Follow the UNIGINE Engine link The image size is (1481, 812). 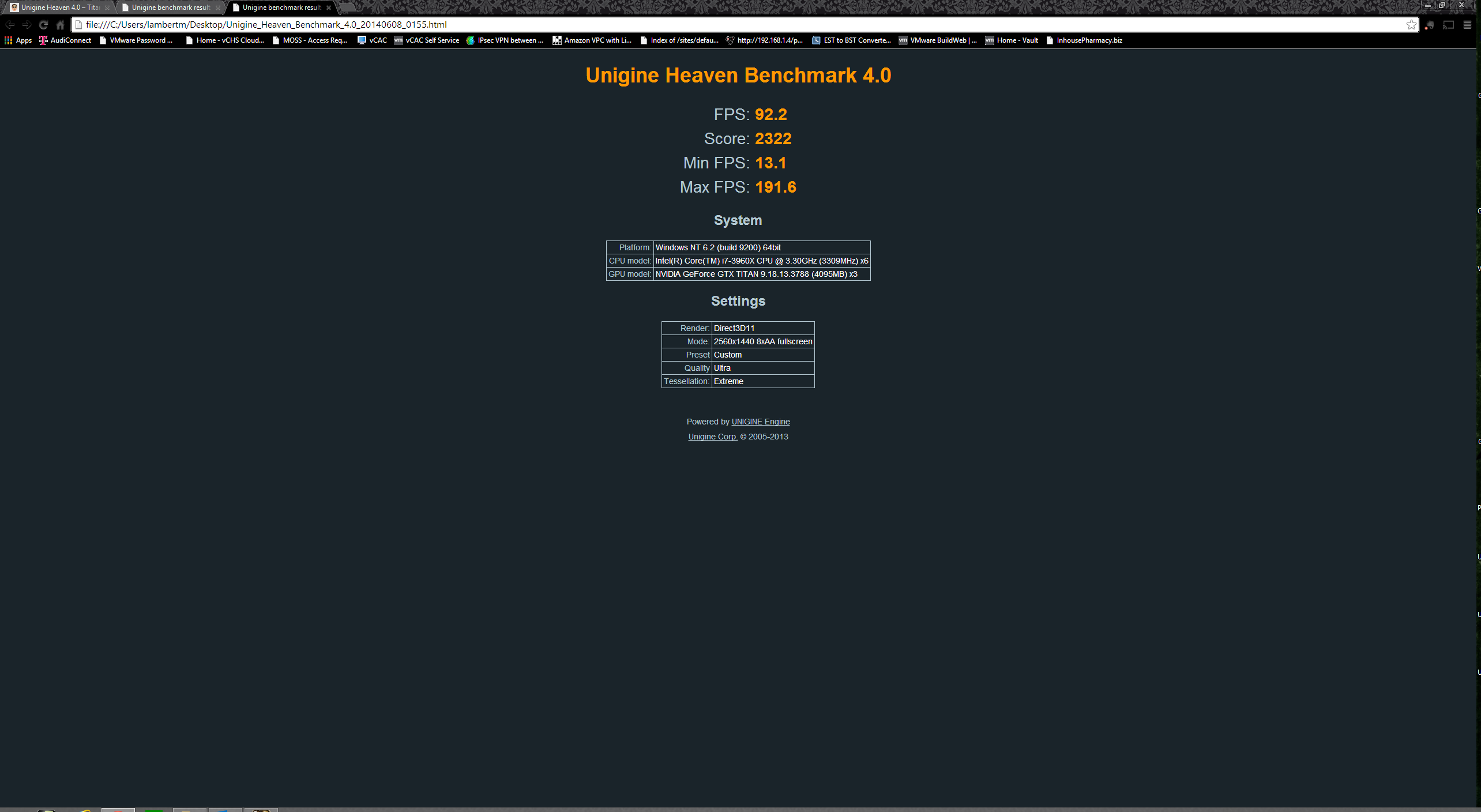[x=760, y=422]
